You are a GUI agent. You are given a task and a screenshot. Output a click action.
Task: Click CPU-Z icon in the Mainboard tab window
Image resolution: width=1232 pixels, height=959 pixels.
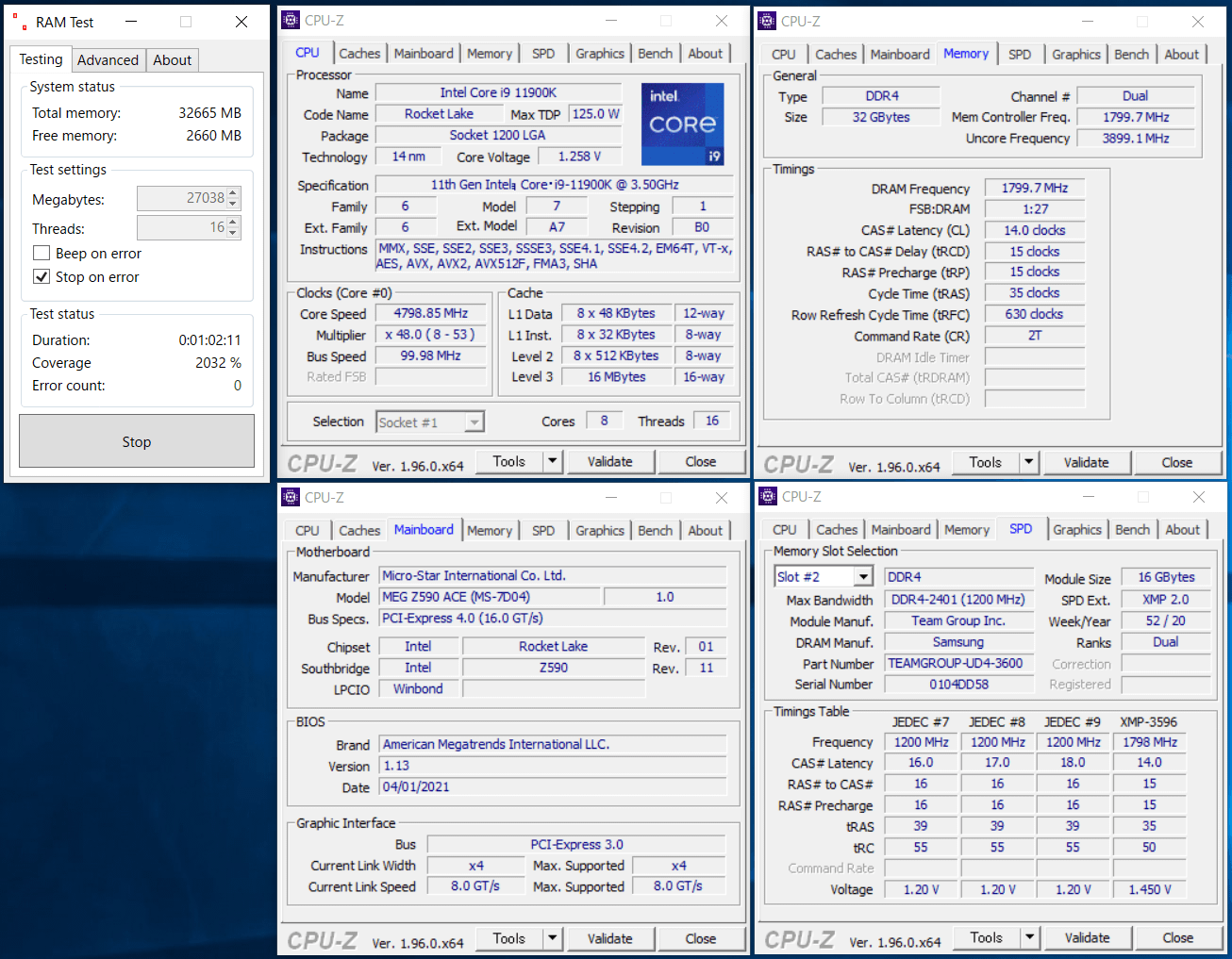291,497
